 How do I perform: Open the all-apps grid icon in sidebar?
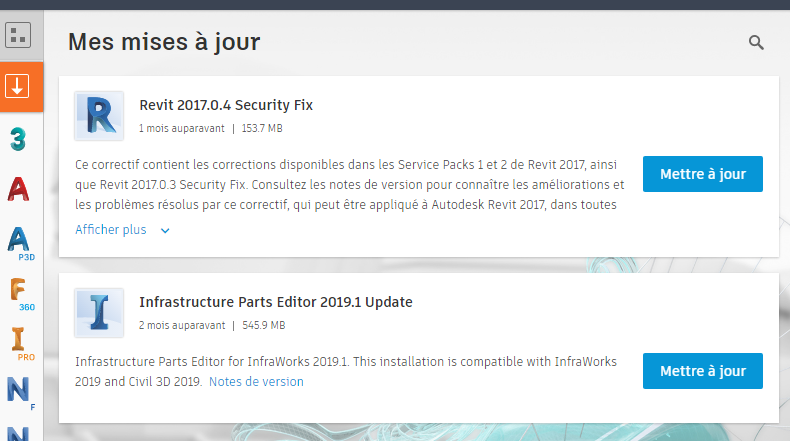[x=18, y=36]
